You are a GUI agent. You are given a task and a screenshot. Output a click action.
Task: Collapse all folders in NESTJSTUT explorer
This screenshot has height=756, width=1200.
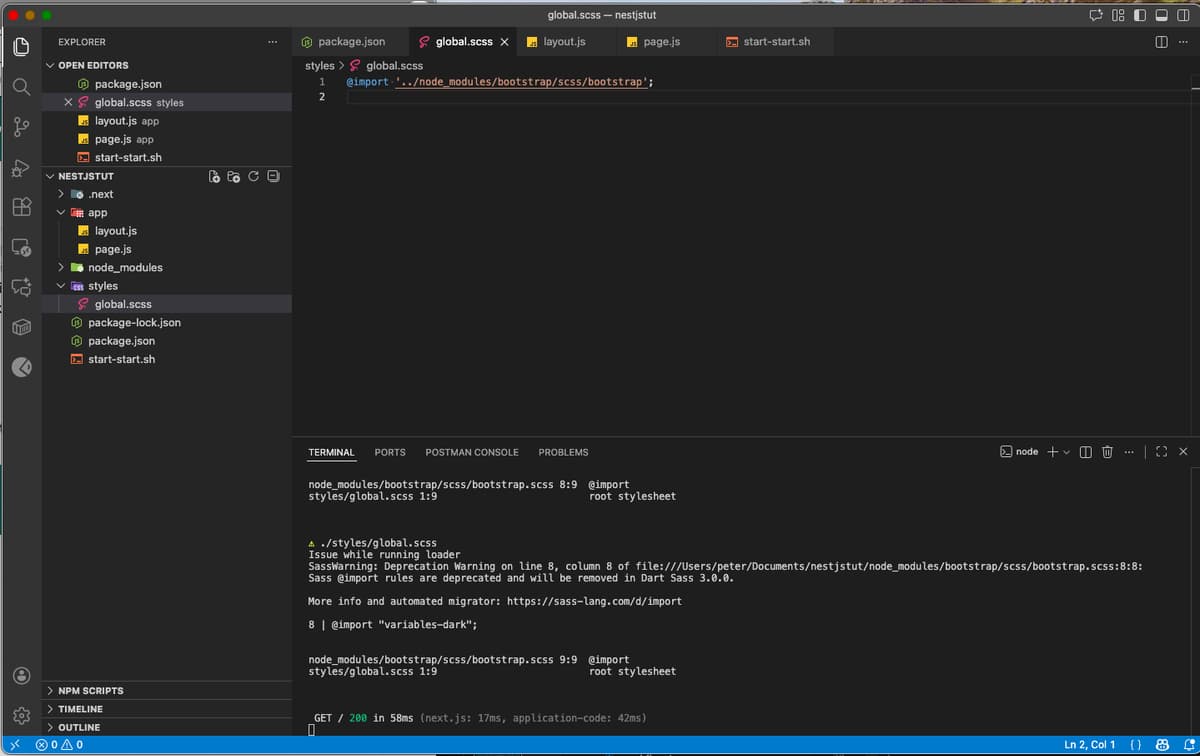click(274, 176)
